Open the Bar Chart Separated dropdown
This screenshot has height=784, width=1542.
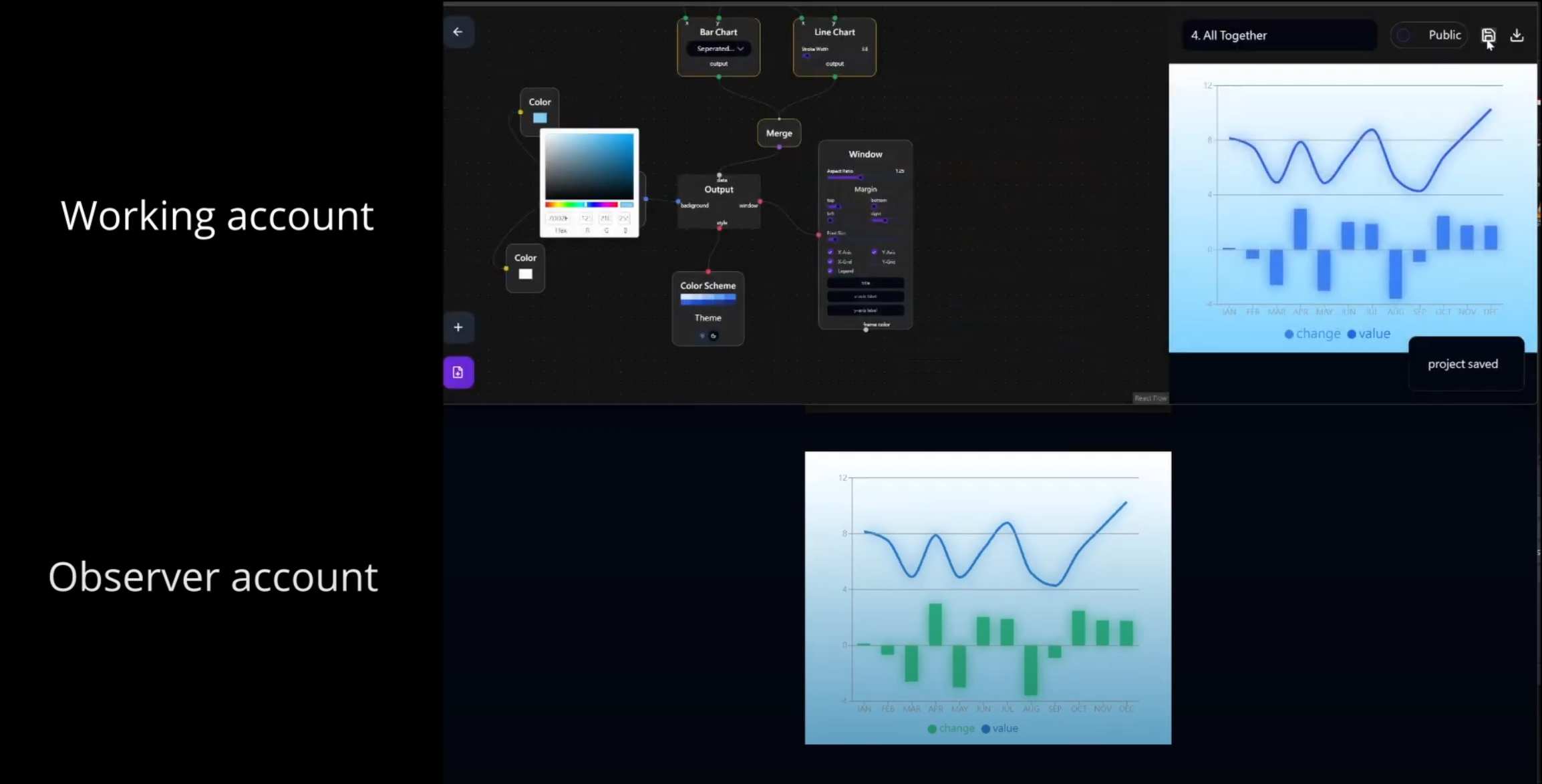click(719, 49)
